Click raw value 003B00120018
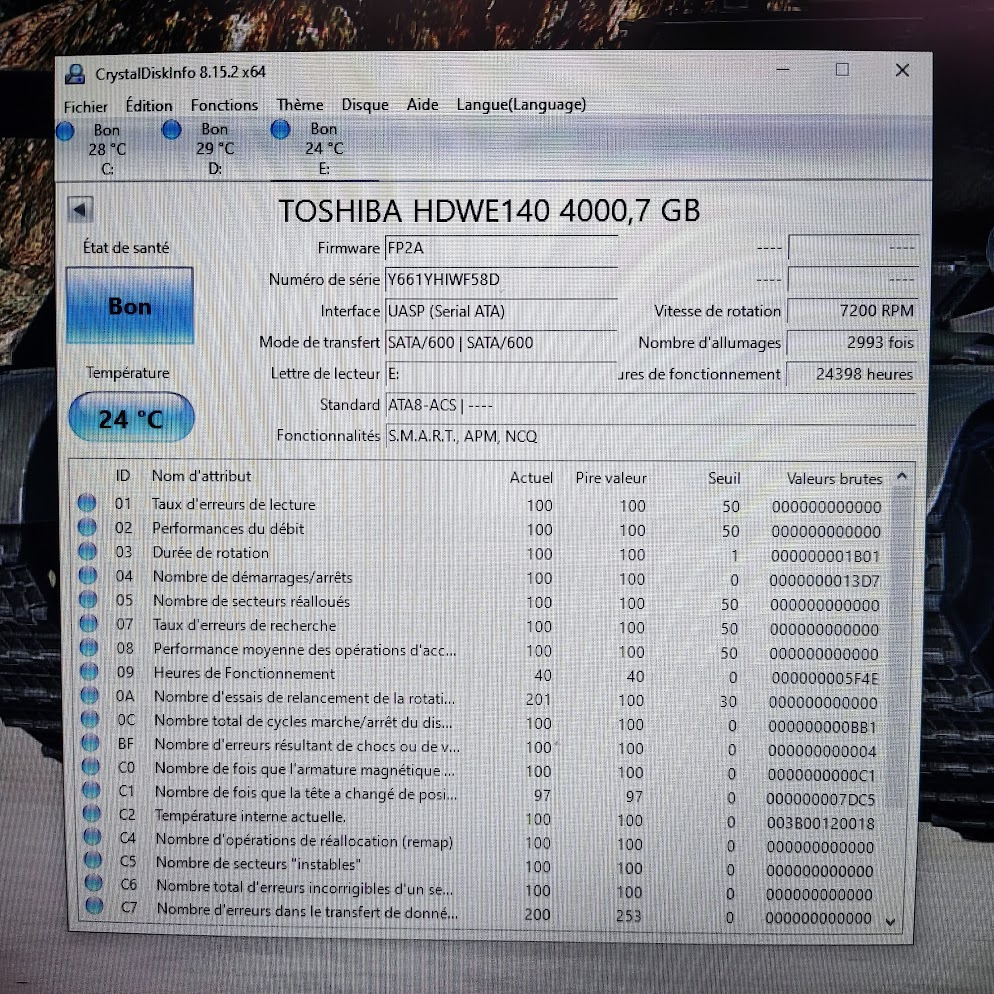 (820, 823)
